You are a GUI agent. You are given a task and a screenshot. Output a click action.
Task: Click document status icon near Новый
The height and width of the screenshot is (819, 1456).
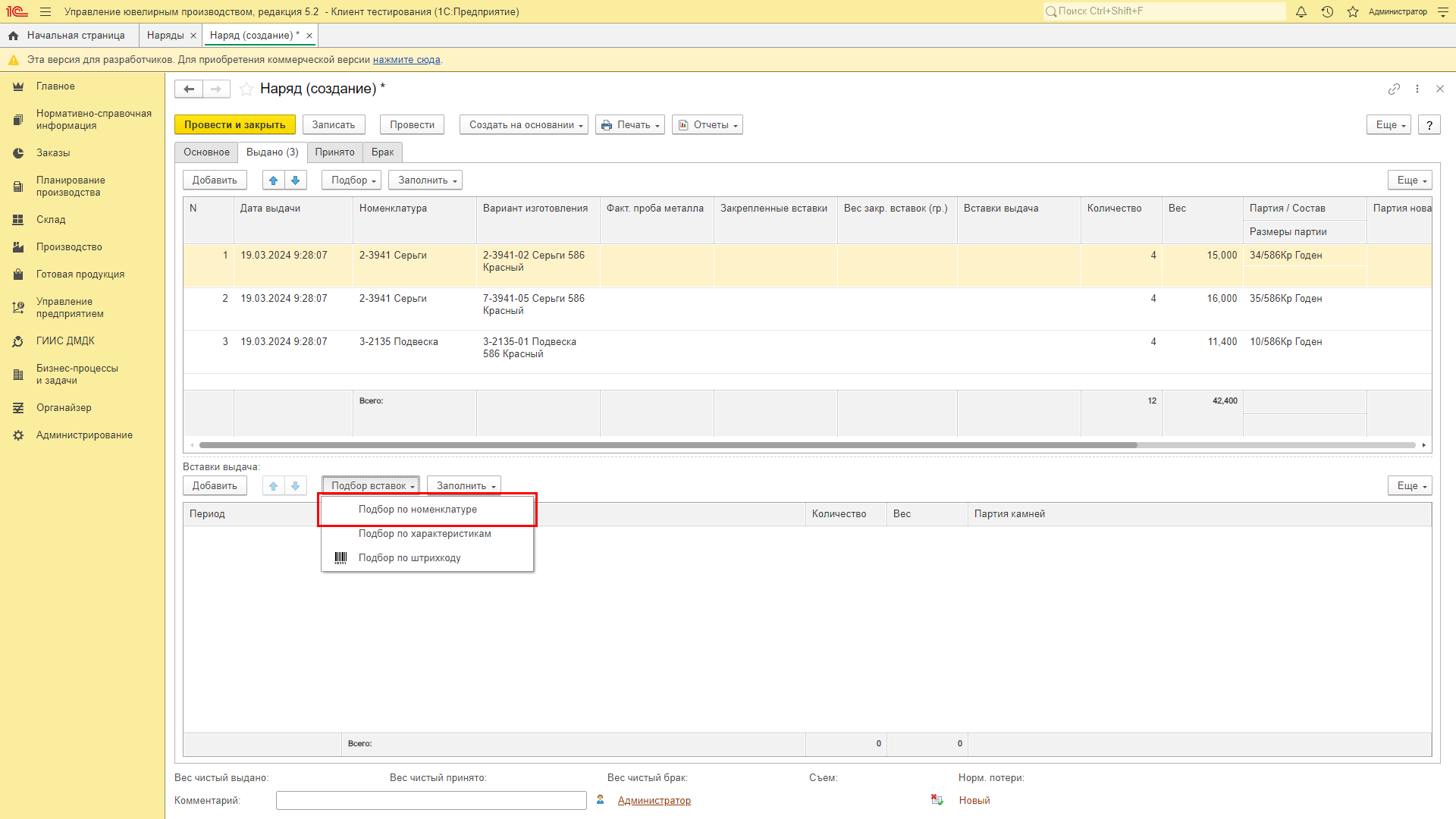937,800
